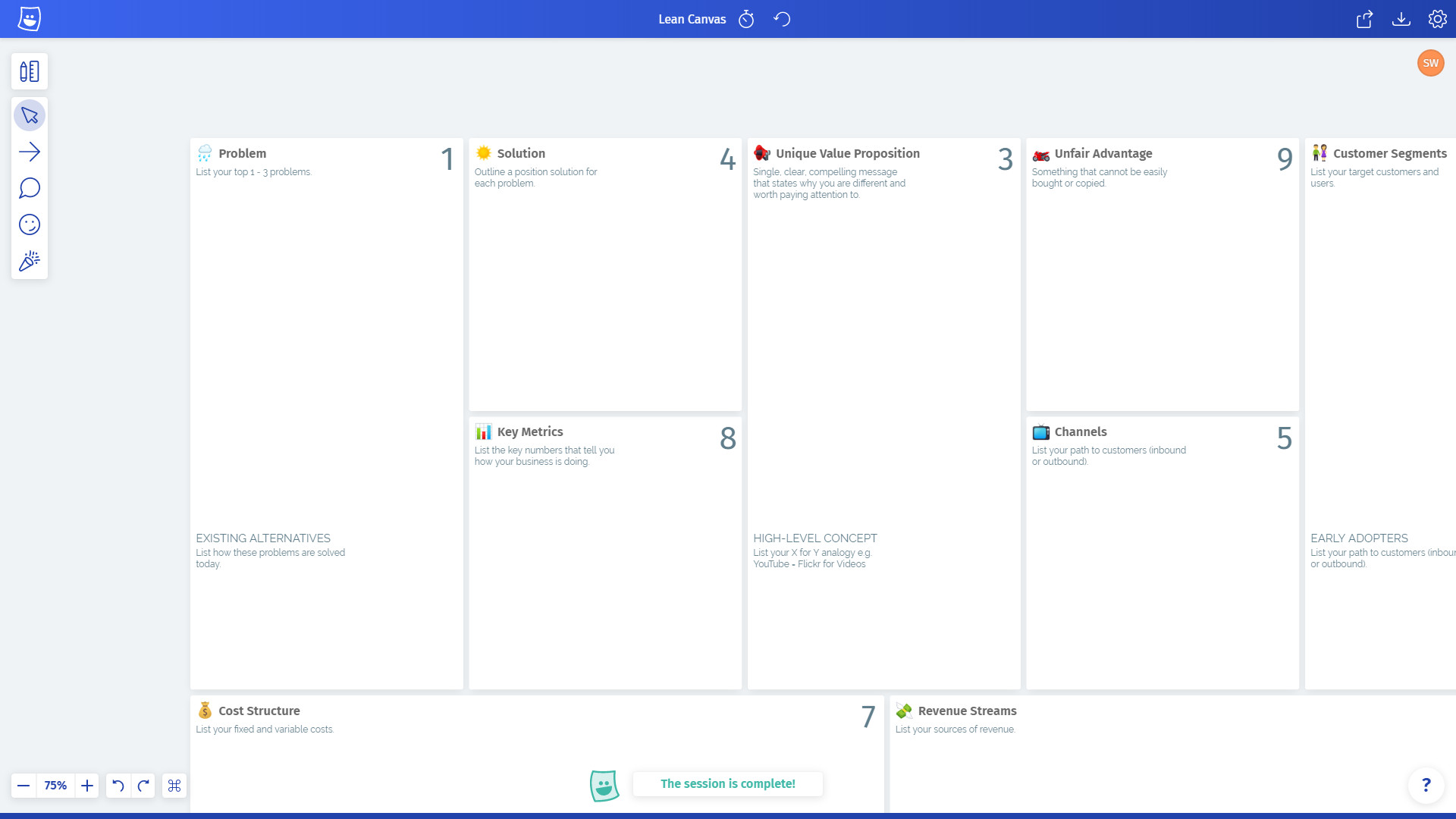Open the emoji reaction tool

[30, 224]
